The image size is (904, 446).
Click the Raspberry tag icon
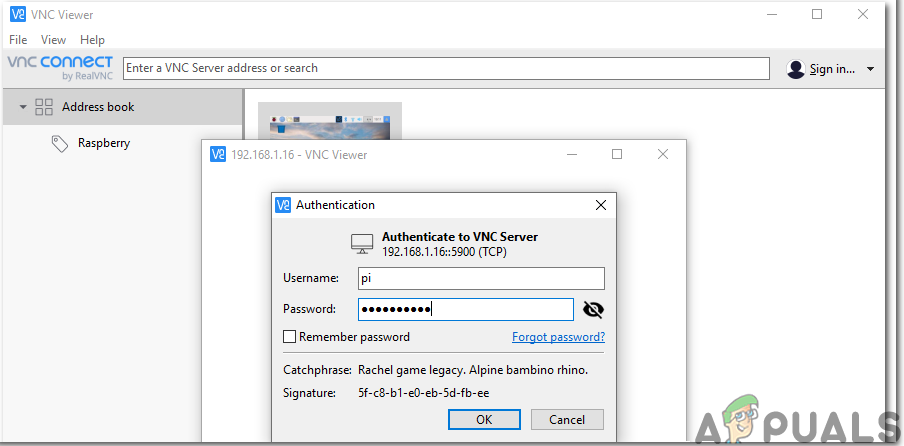(x=60, y=144)
